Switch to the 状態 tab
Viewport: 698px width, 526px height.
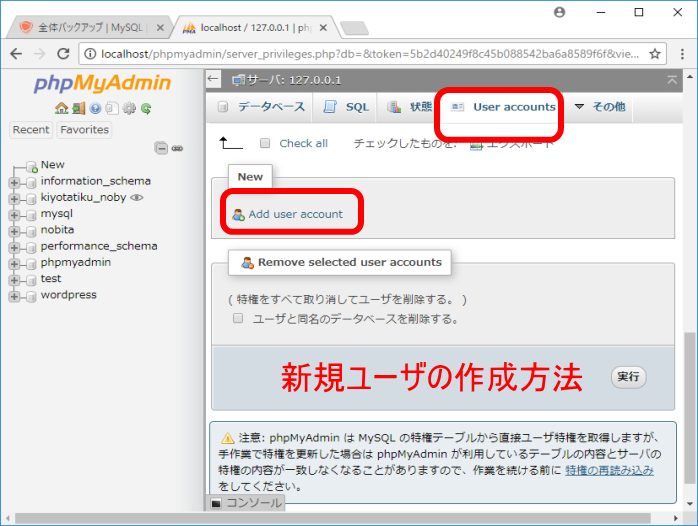[409, 107]
